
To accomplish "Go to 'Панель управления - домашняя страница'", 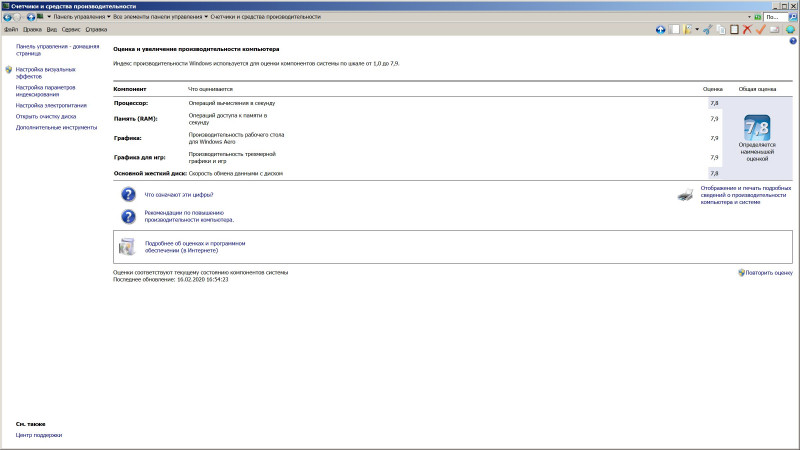I will tap(57, 49).
